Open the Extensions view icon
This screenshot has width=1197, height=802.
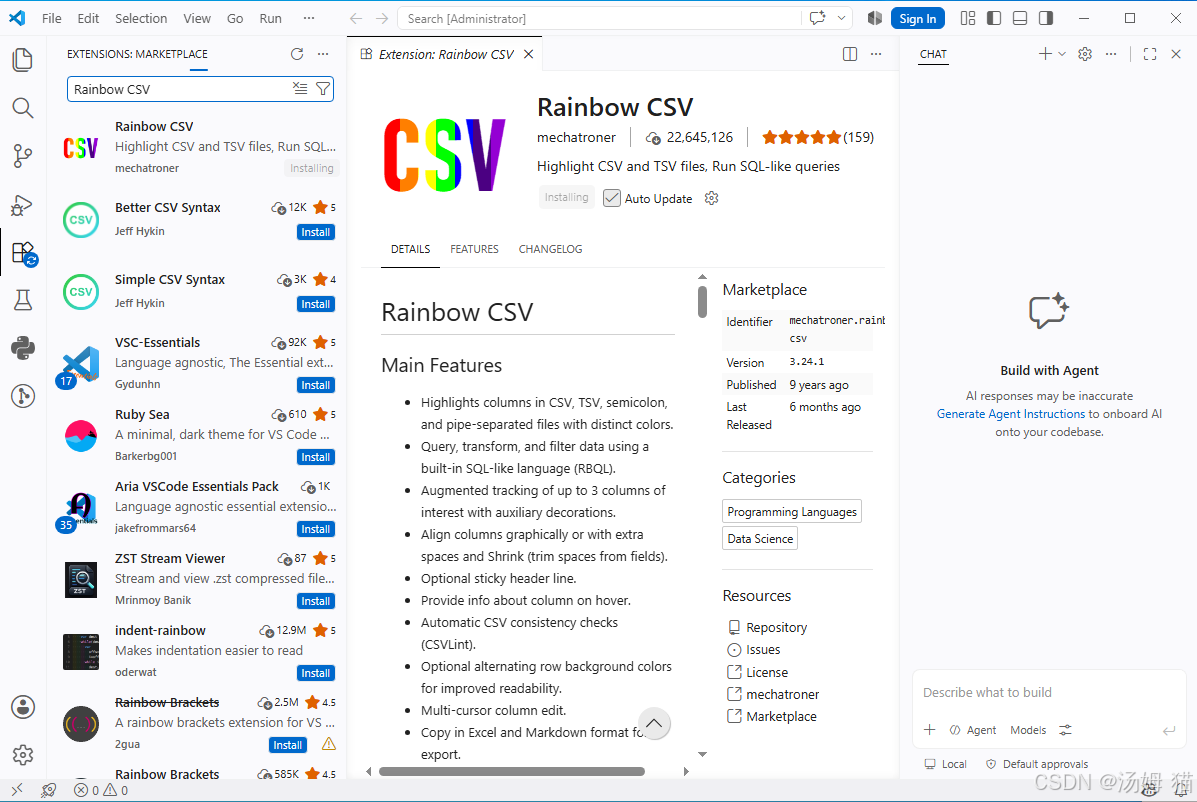pyautogui.click(x=23, y=253)
